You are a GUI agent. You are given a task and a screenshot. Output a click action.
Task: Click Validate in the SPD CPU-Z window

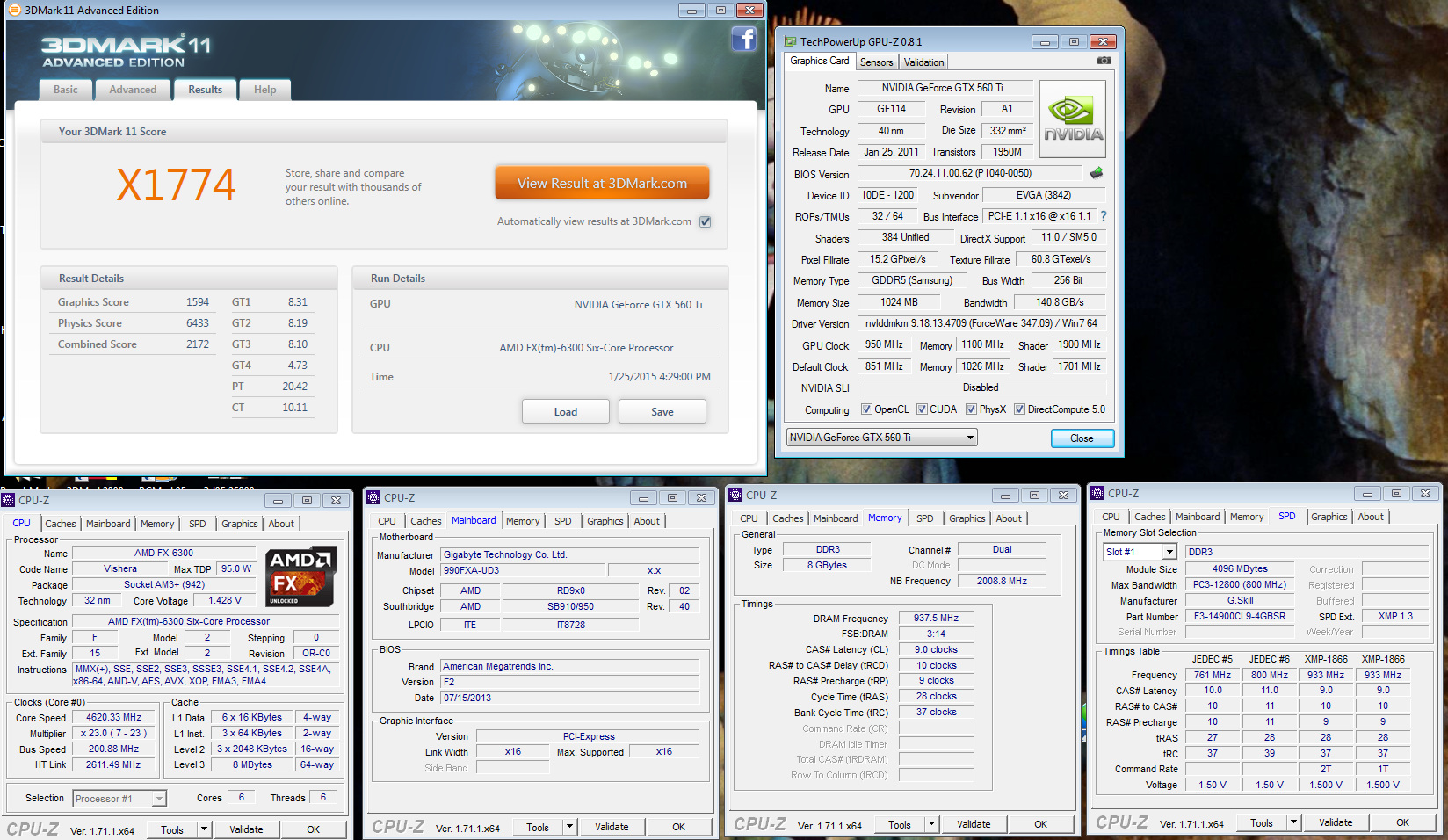tap(1336, 822)
